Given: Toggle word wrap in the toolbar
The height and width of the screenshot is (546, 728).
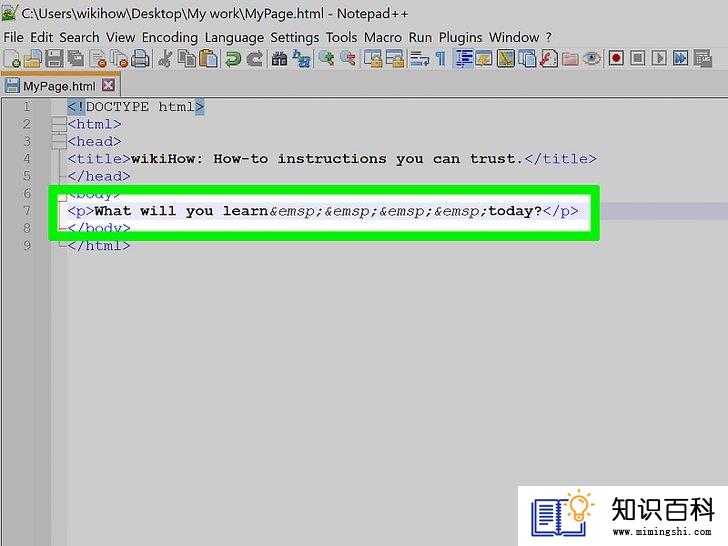Looking at the screenshot, I should 420,59.
